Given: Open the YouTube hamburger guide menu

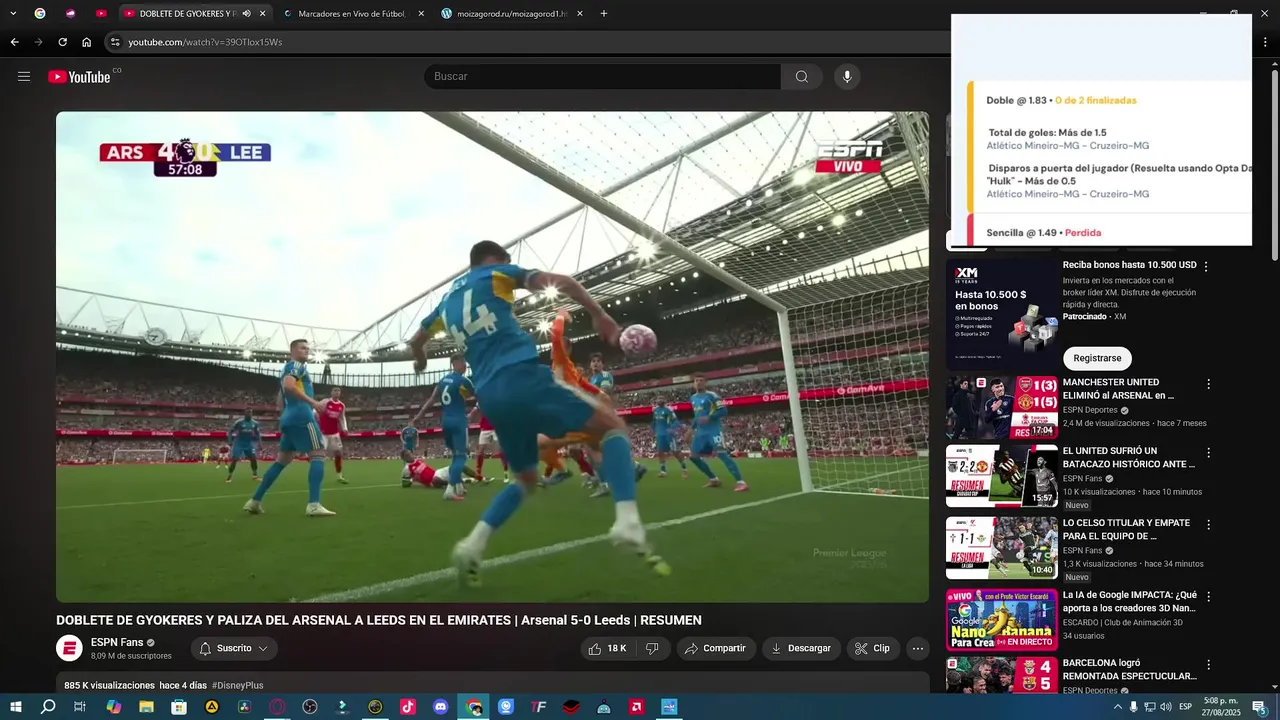Looking at the screenshot, I should [24, 77].
